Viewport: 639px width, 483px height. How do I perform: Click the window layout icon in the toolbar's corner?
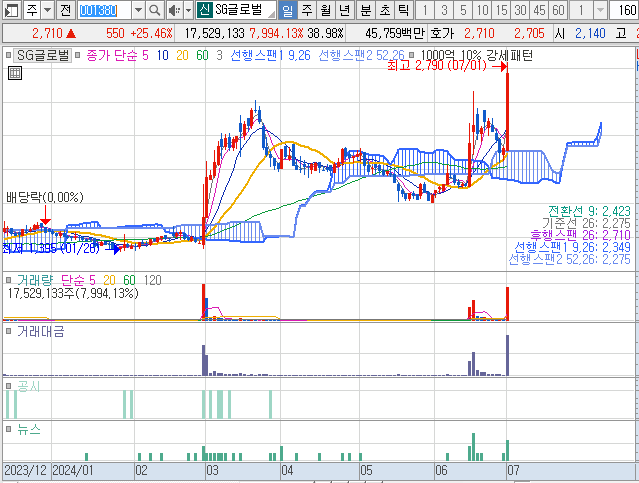click(11, 10)
